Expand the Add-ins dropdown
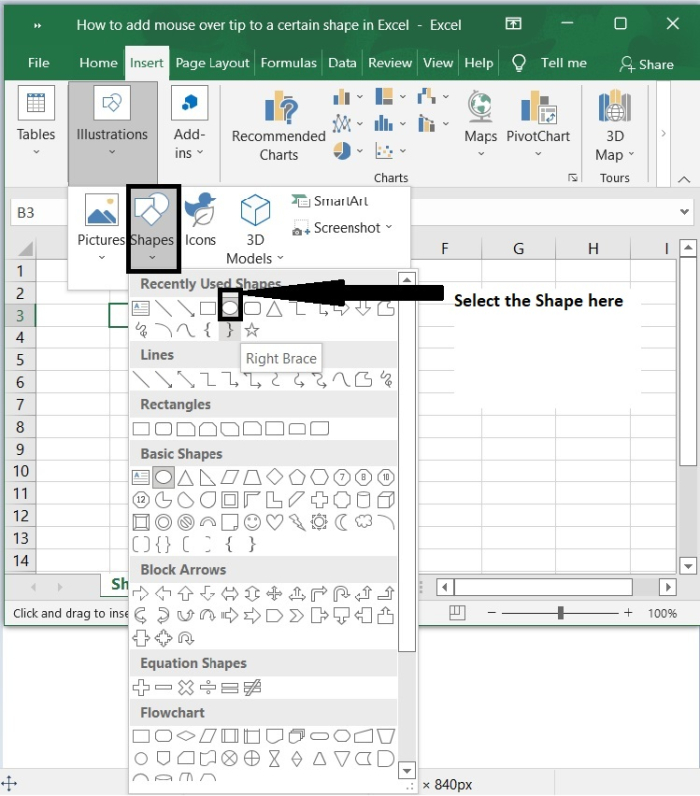This screenshot has width=700, height=796. point(189,124)
